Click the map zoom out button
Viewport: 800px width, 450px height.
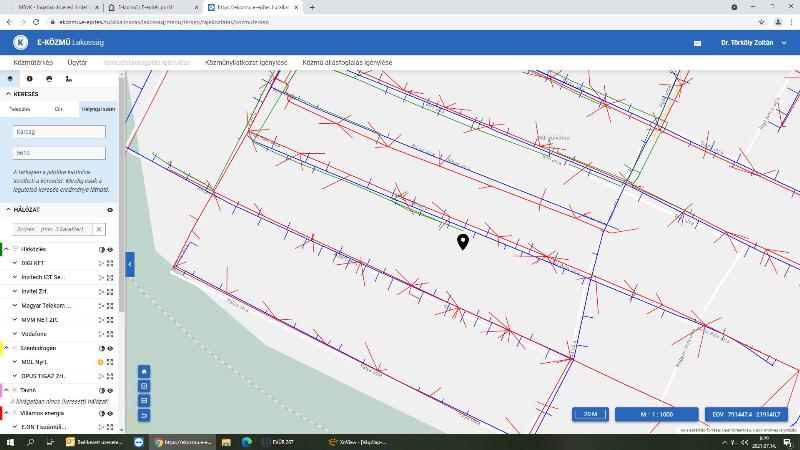coord(144,401)
